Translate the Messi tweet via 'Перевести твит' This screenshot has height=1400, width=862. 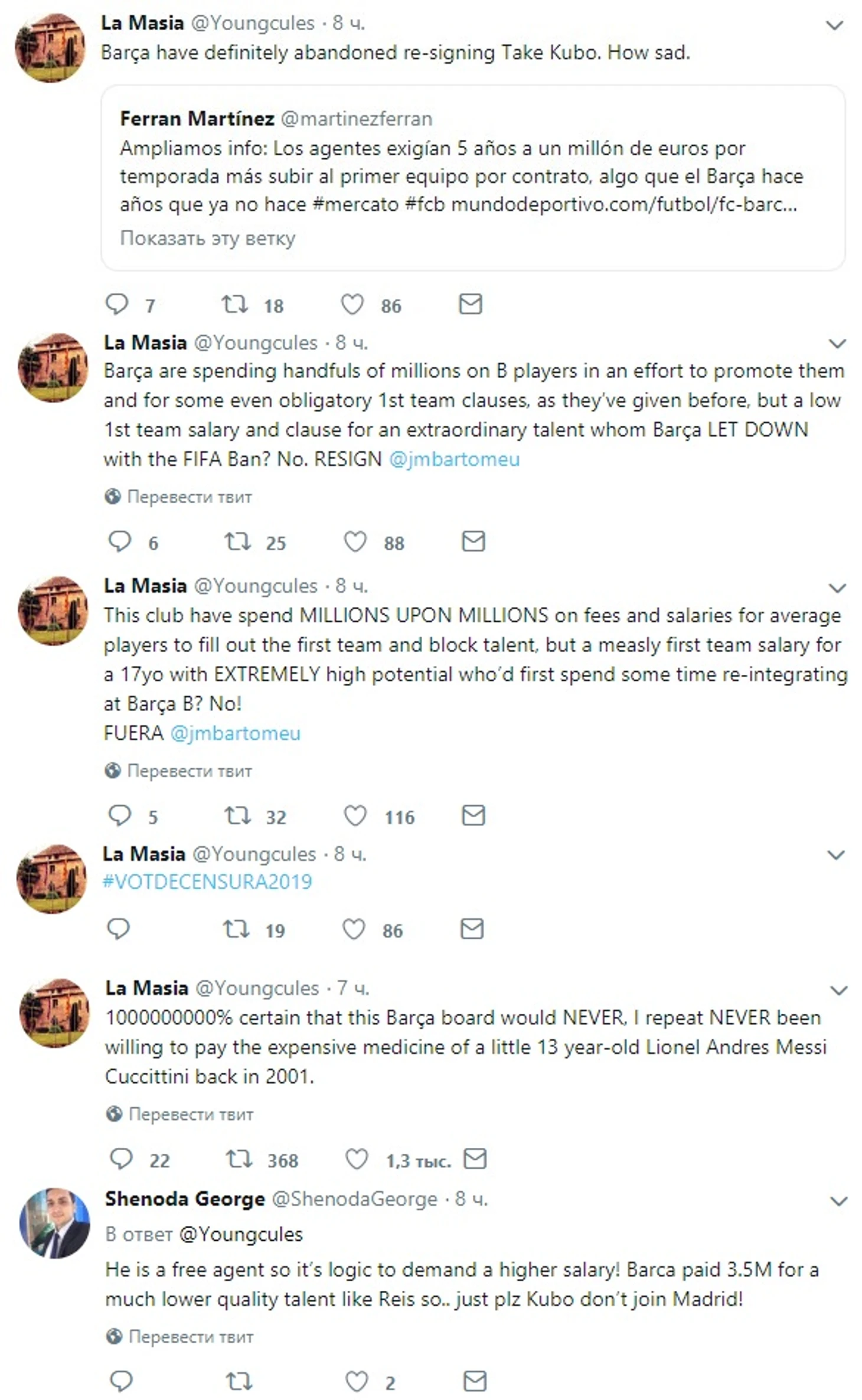[x=191, y=1114]
